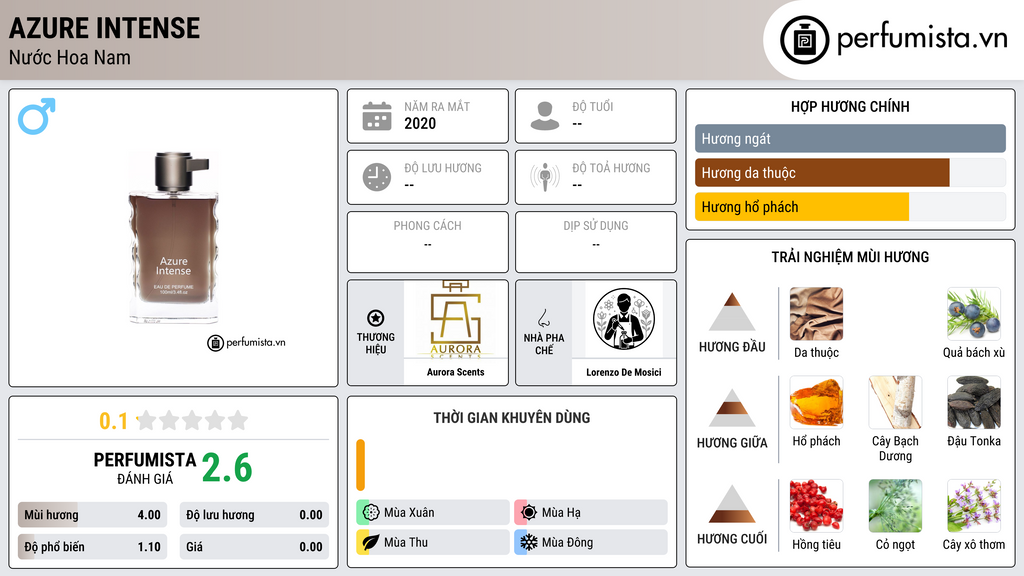This screenshot has height=576, width=1024.
Task: Select the Hổ phách note image
Action: tap(816, 402)
